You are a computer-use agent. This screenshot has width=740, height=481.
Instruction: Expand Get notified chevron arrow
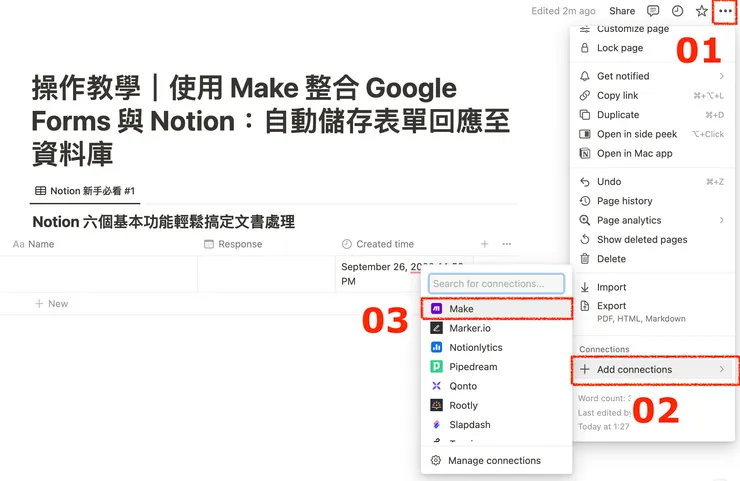pos(722,76)
